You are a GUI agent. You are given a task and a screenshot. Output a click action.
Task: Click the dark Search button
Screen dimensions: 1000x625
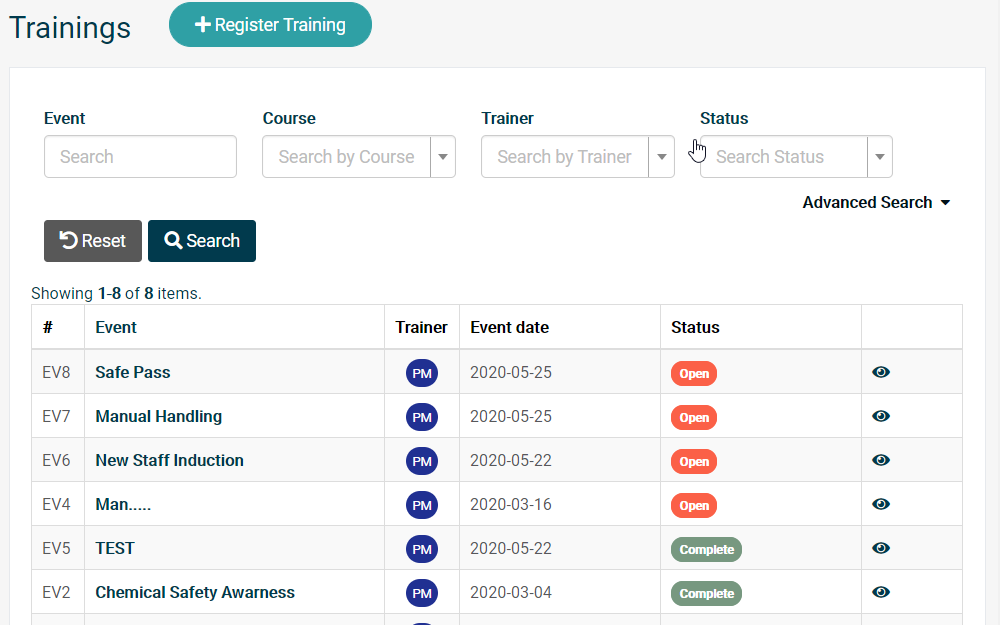point(202,241)
